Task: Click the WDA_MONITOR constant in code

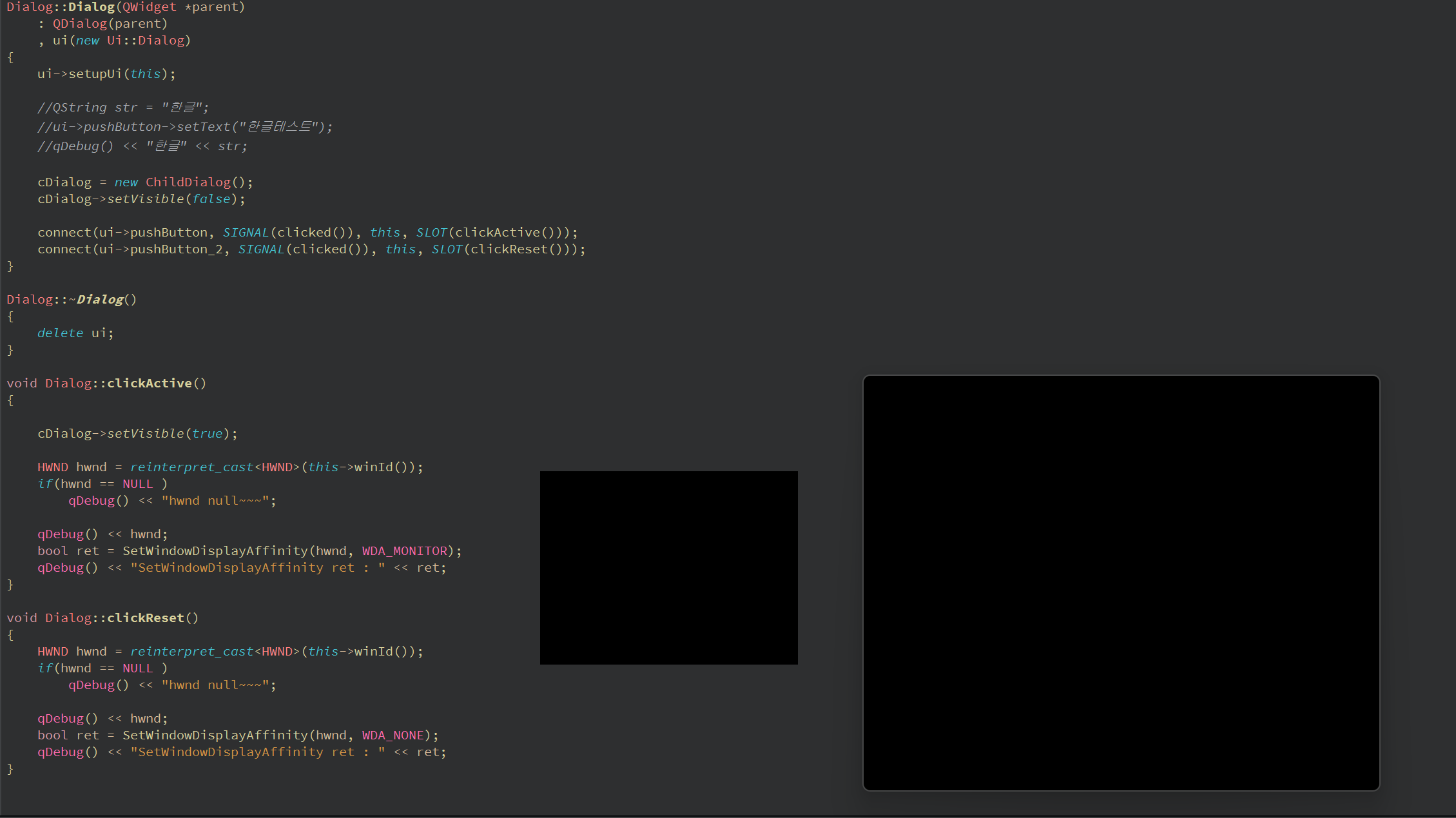Action: click(x=404, y=551)
